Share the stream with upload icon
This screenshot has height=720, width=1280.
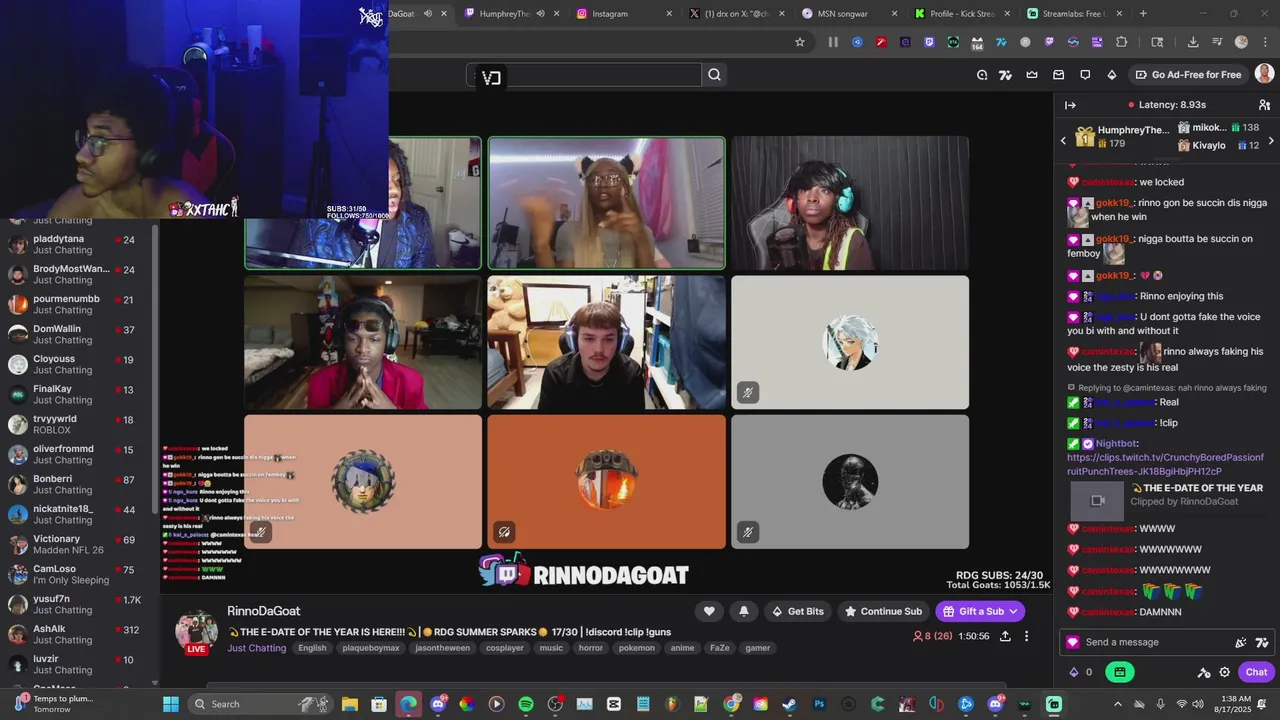1005,636
